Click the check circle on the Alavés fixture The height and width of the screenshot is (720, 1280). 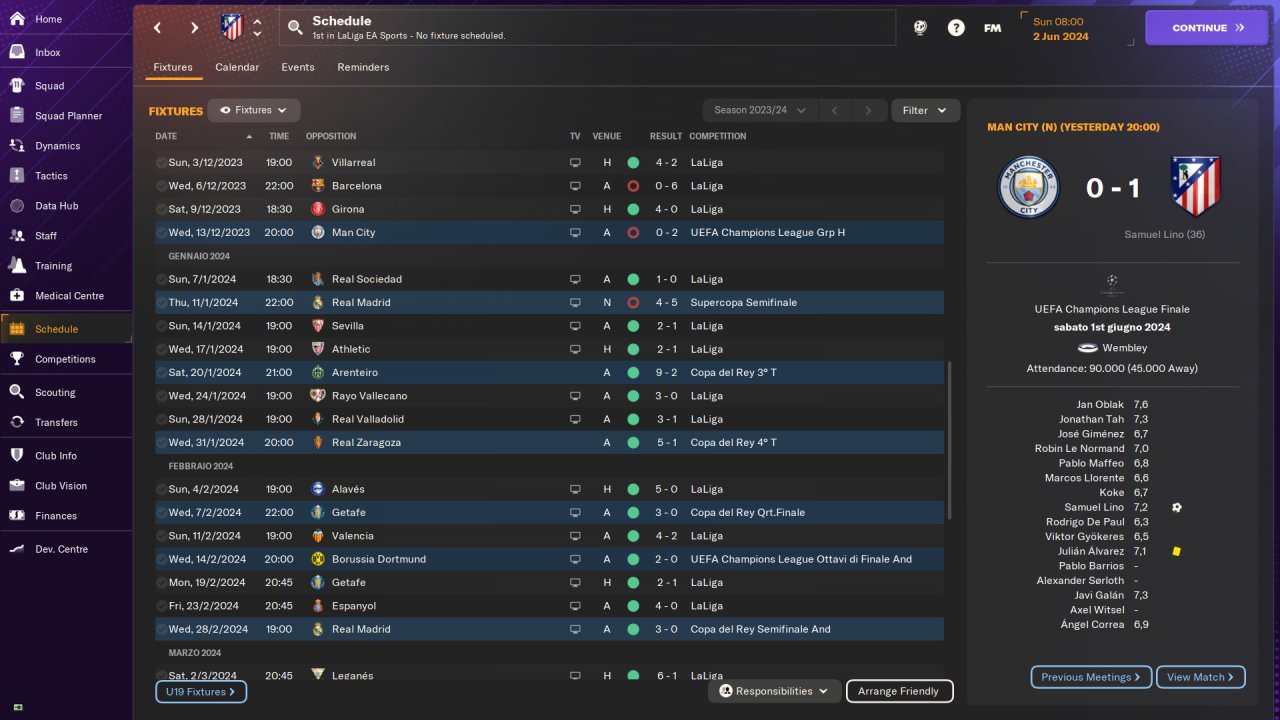[161, 489]
